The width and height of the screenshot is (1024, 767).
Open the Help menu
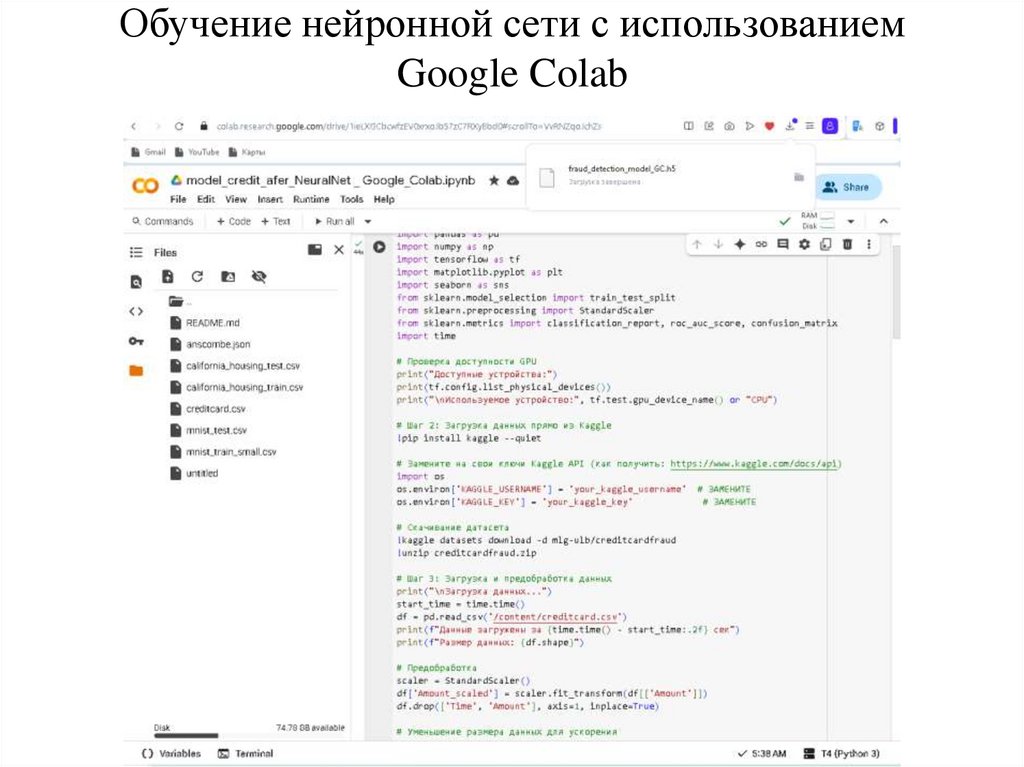[x=384, y=199]
